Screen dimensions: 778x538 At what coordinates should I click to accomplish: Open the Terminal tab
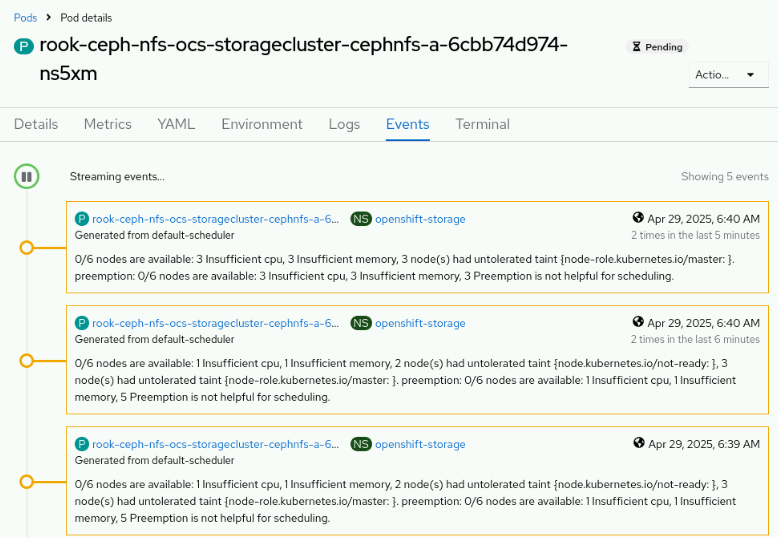[x=483, y=124]
